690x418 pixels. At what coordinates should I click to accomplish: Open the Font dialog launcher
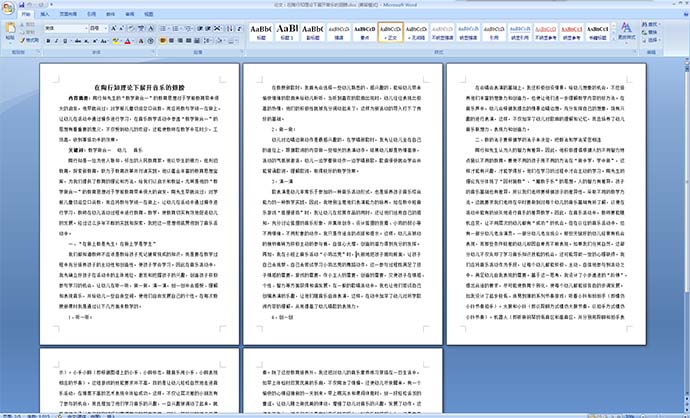153,52
